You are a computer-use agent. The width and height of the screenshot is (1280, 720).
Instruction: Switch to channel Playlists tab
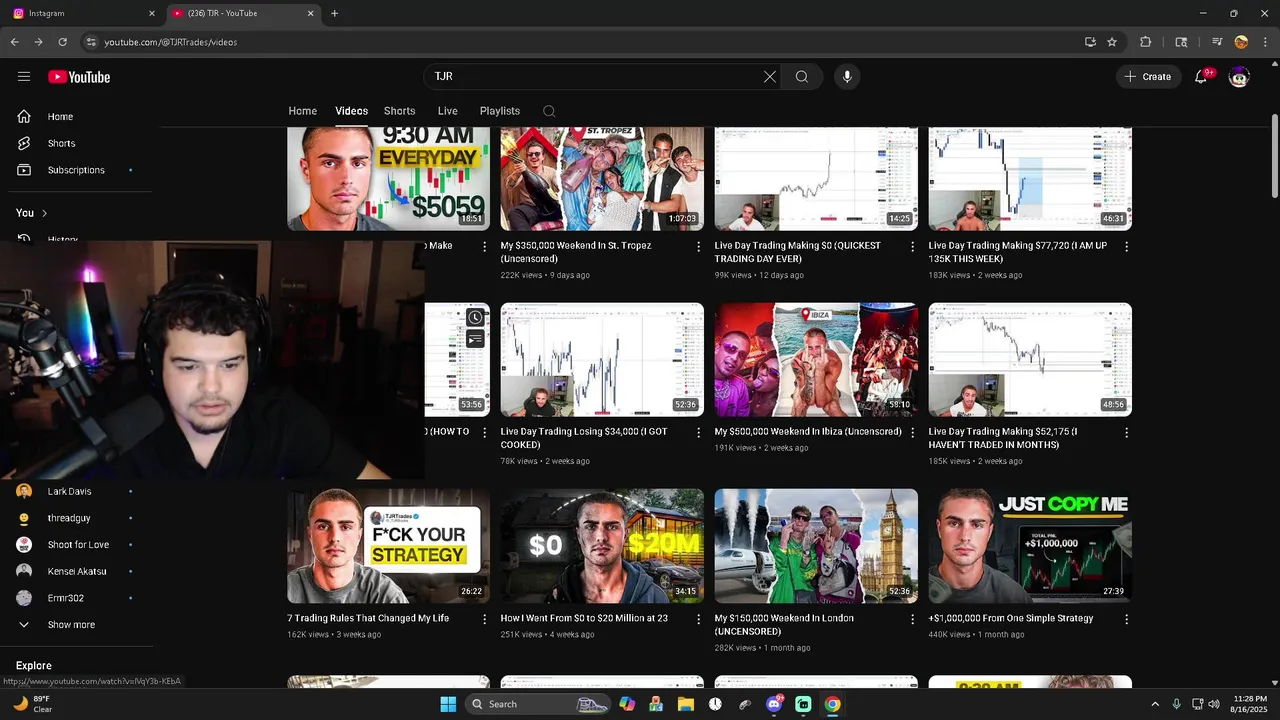pyautogui.click(x=499, y=111)
